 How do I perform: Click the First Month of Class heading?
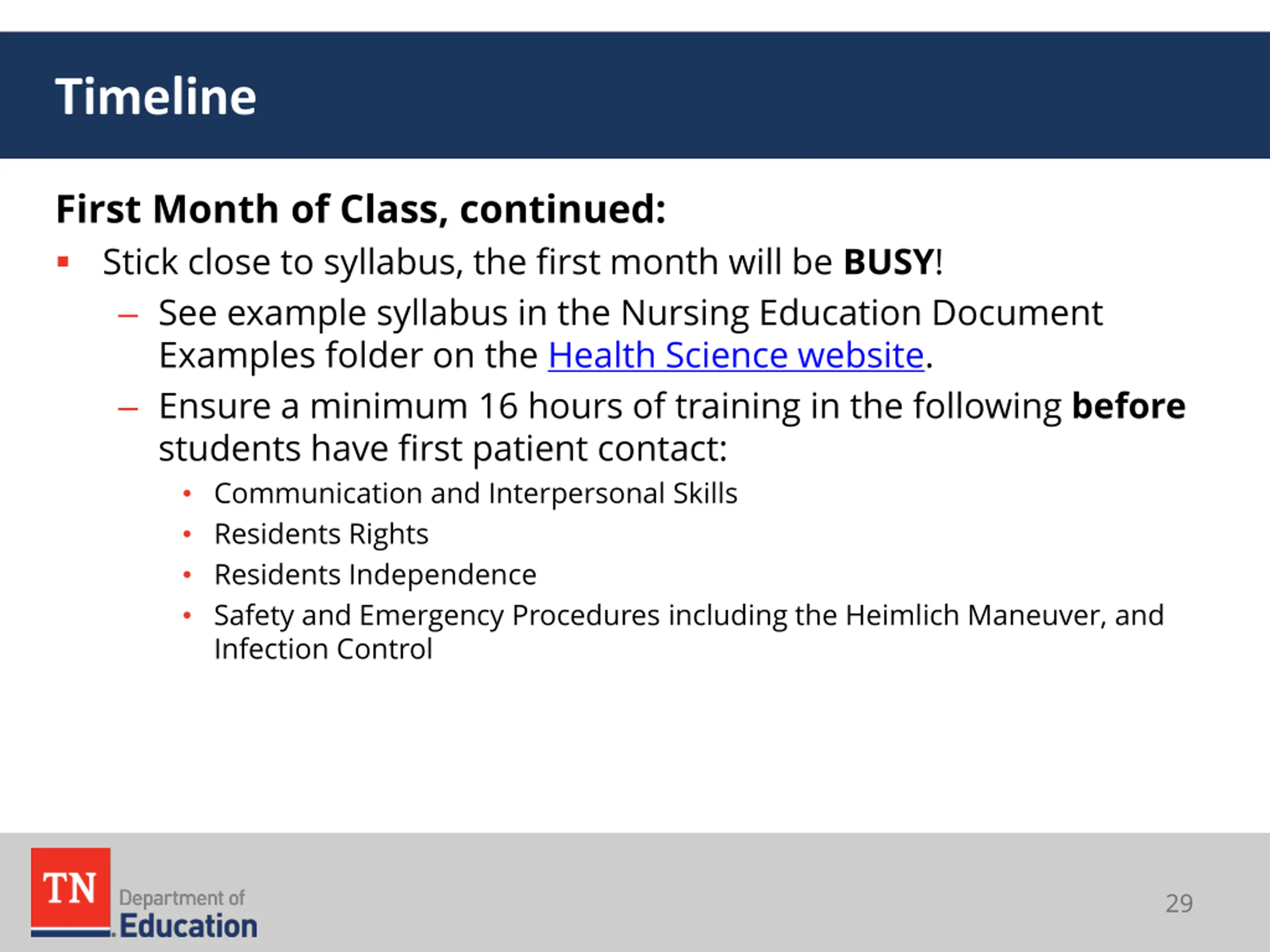point(361,209)
